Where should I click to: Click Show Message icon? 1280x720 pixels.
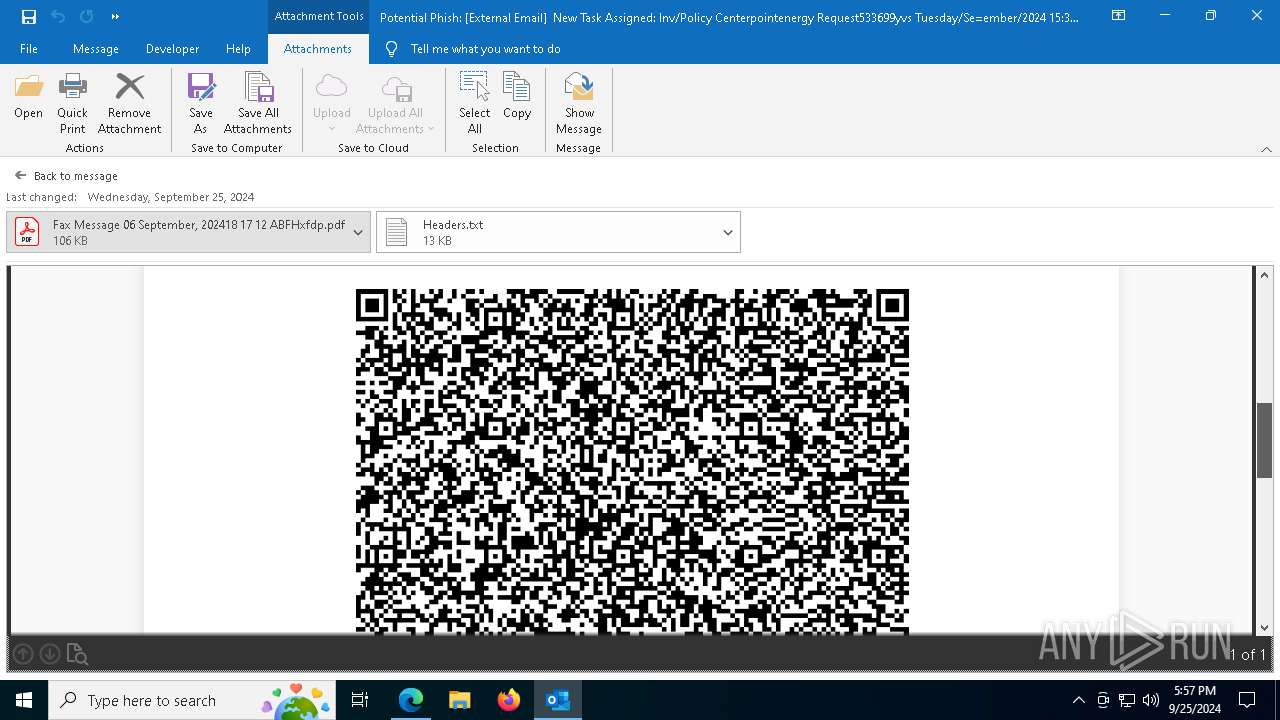579,104
